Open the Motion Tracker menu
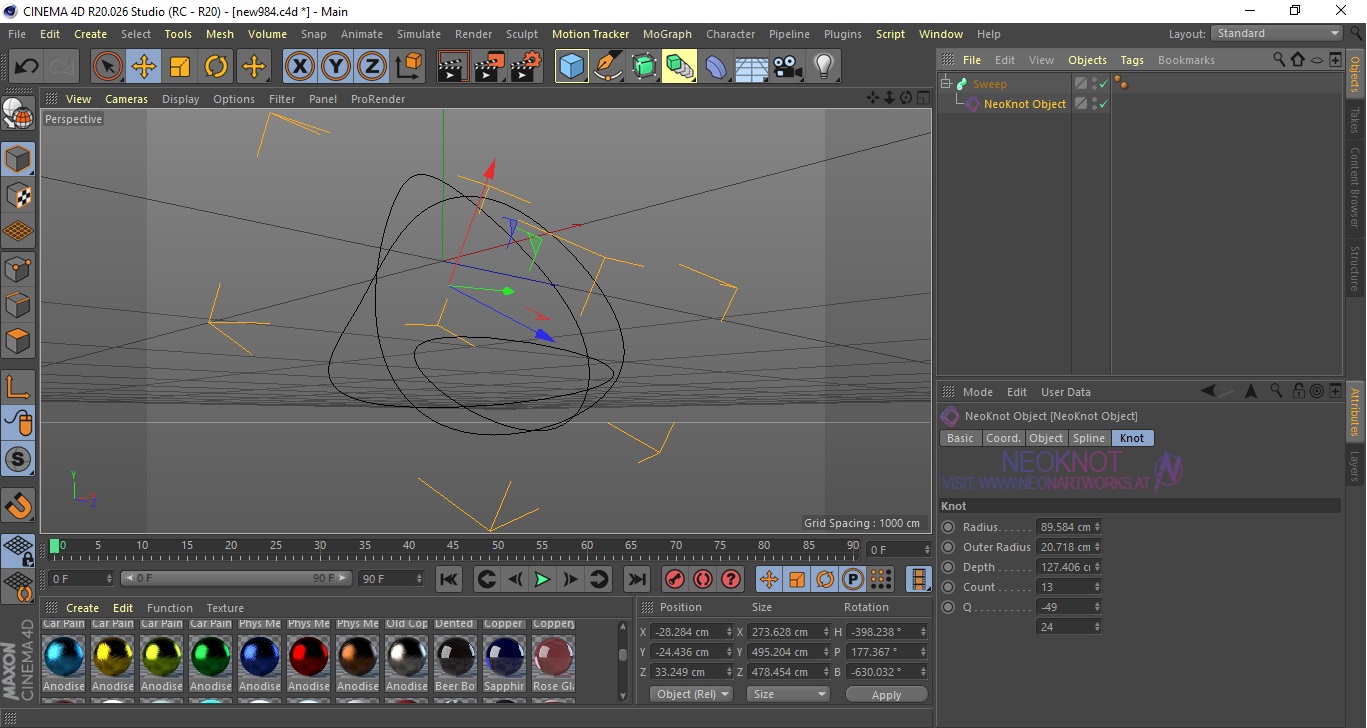1367x728 pixels. [591, 34]
